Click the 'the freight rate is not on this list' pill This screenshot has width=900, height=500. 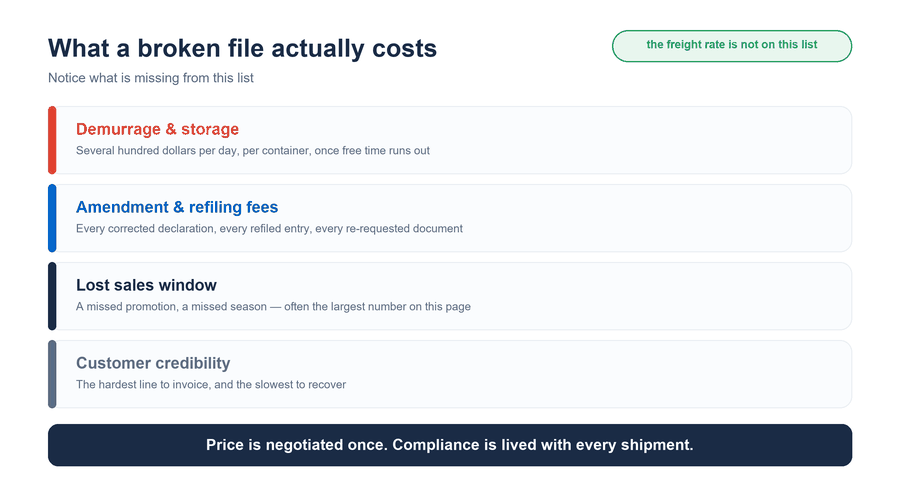pos(732,46)
